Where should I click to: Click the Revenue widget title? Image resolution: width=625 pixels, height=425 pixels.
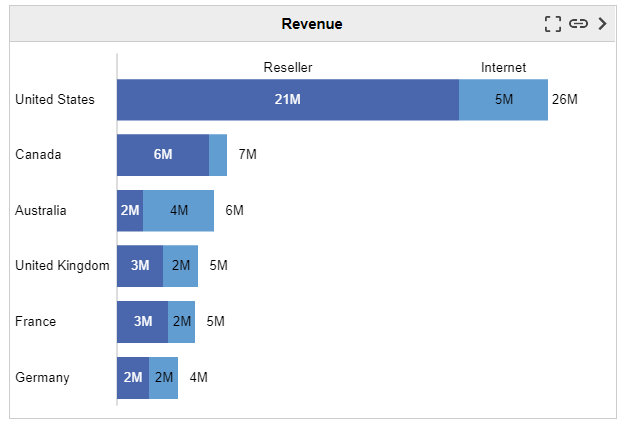311,24
